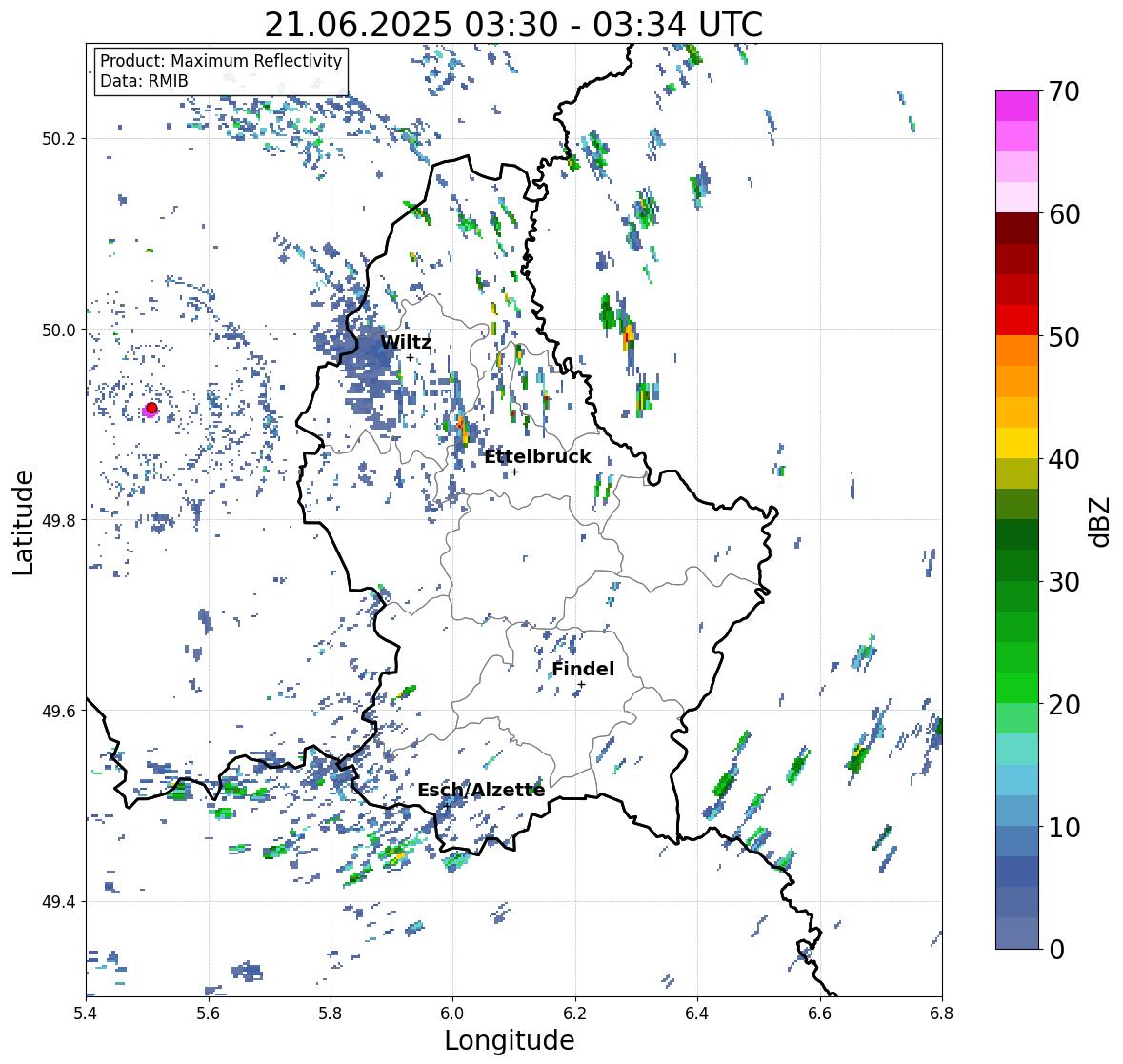
Task: Click the 50 tick label on colorbar
Action: click(x=1064, y=336)
